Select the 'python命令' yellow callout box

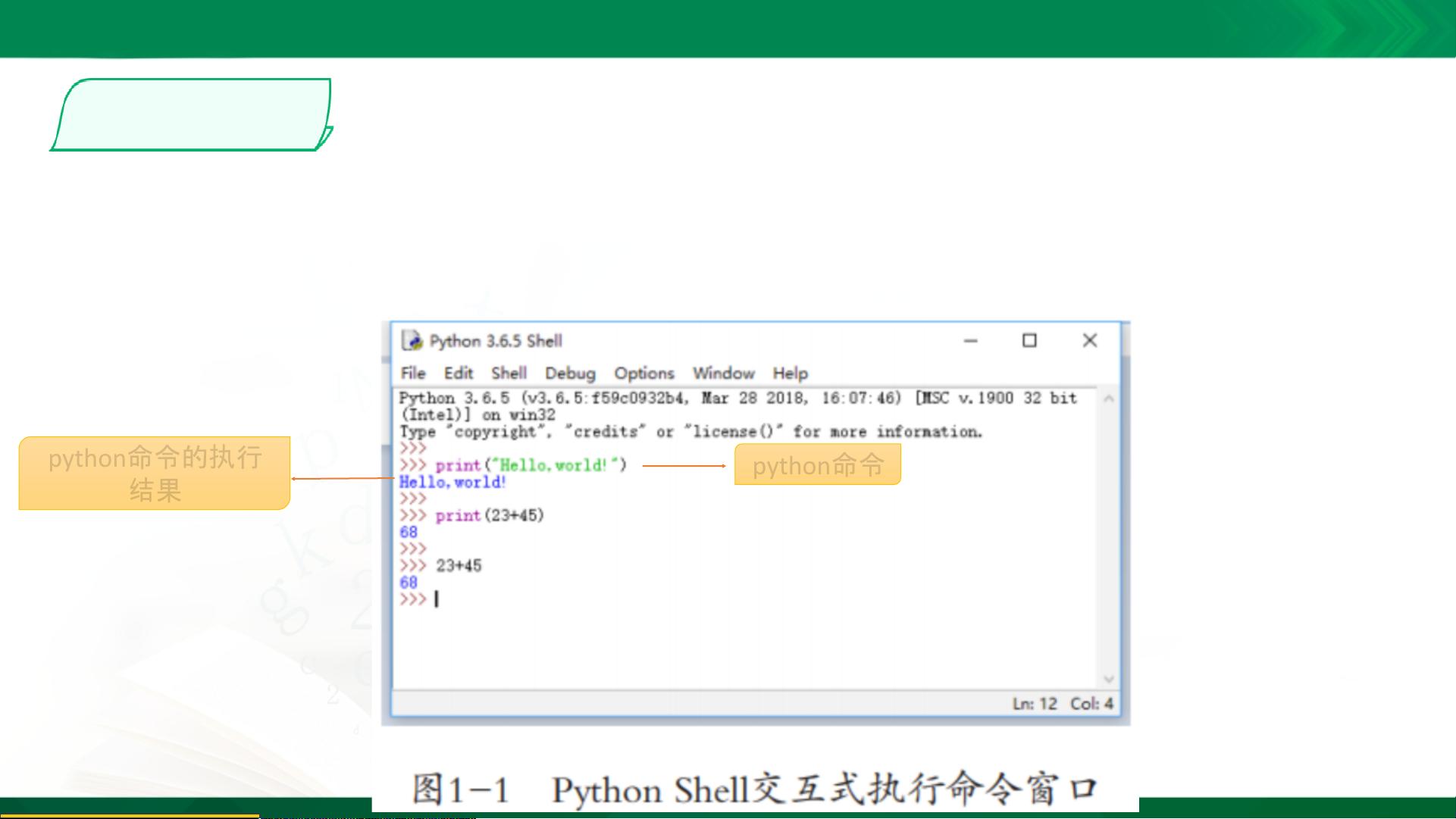pos(817,464)
